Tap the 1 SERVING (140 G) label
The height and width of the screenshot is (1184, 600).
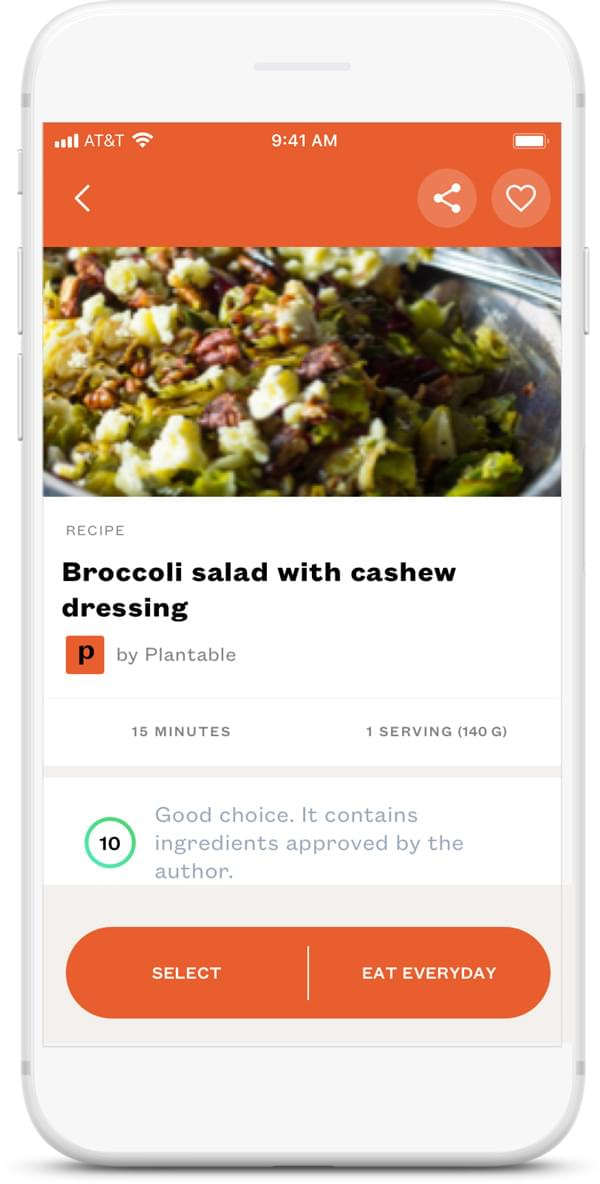pos(436,732)
